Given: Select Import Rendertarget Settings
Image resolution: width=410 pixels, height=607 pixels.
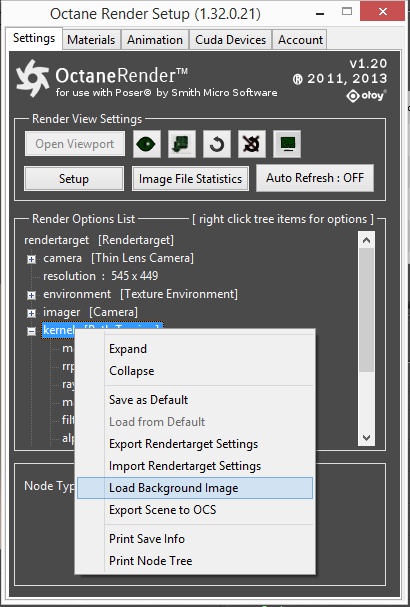Looking at the screenshot, I should [195, 466].
